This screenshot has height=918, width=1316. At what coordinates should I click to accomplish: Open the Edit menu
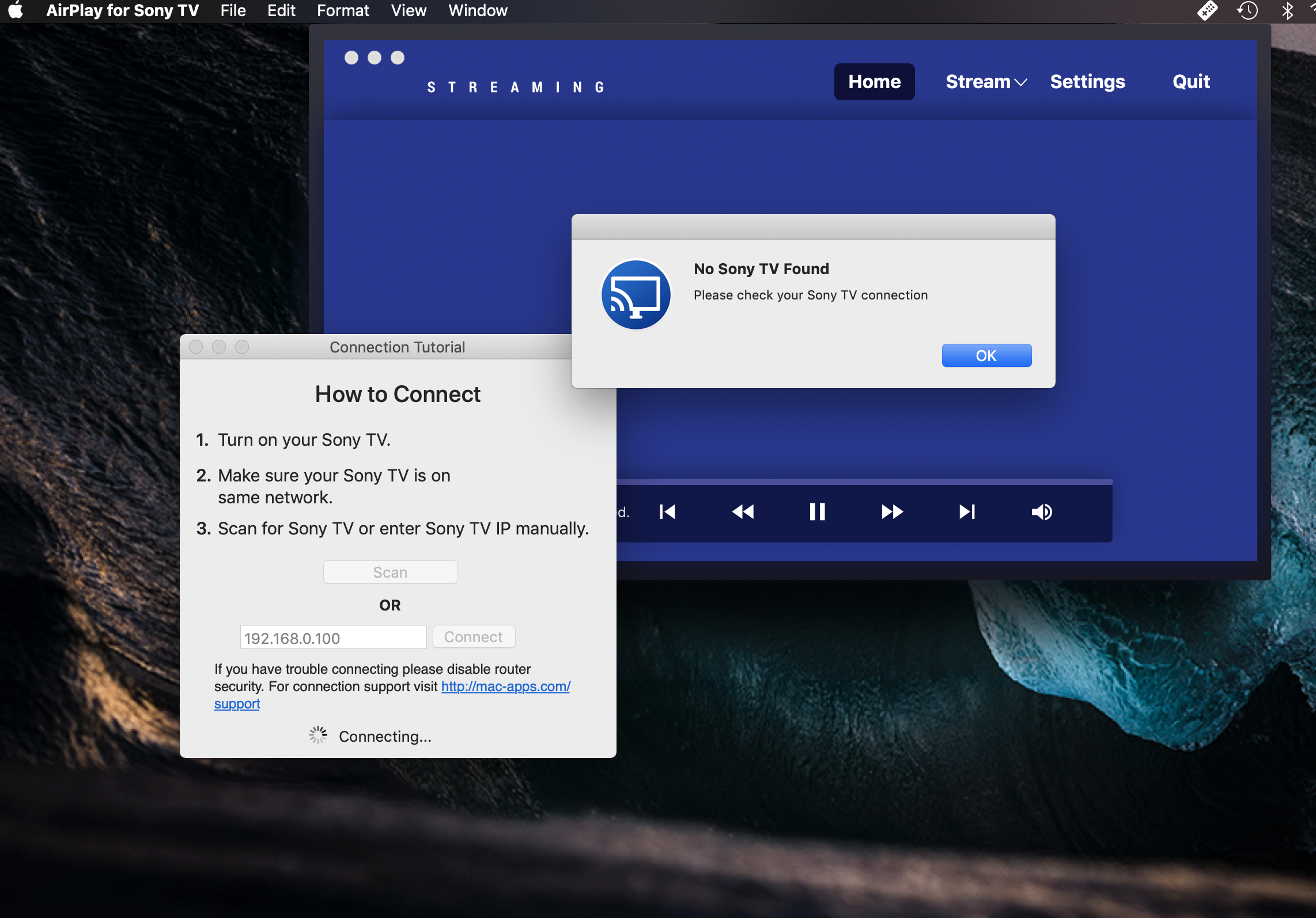pyautogui.click(x=281, y=10)
